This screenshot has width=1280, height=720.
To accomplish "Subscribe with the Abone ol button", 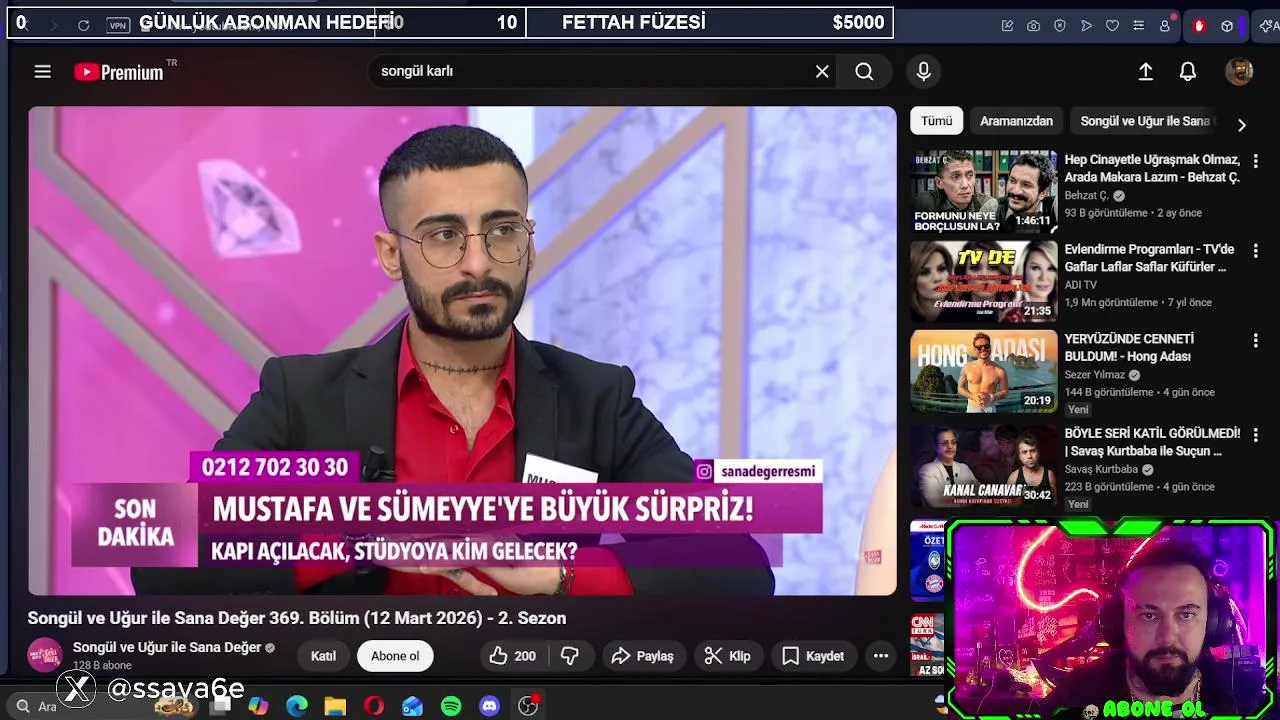I will click(395, 656).
